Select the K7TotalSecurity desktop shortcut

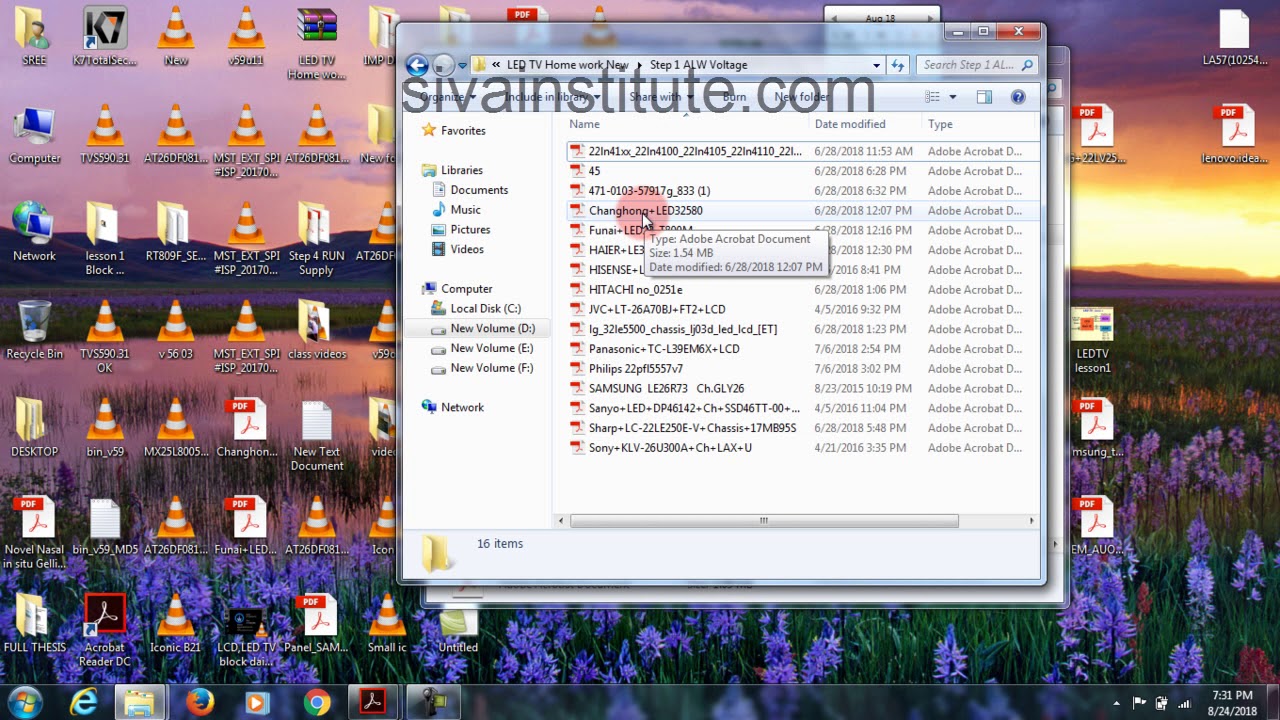click(104, 38)
